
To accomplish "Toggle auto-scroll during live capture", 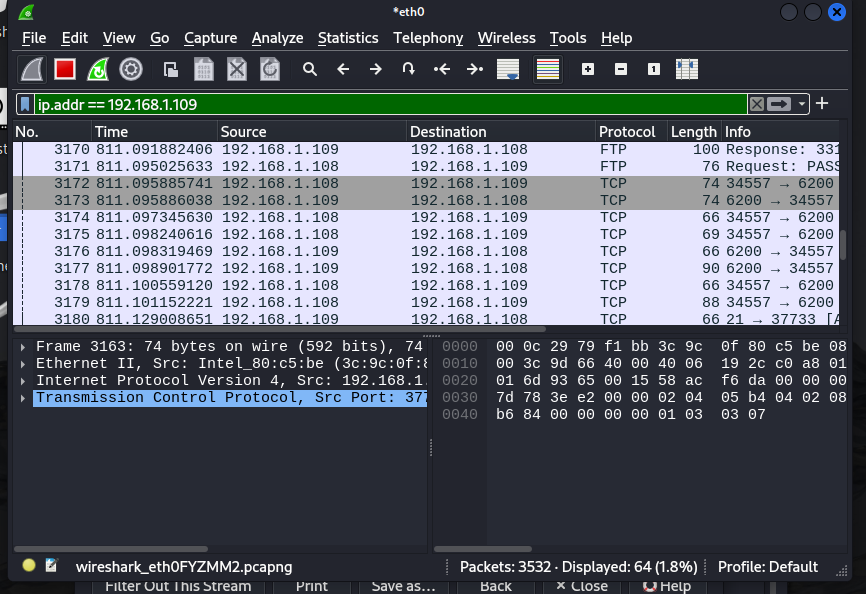I will tap(509, 69).
